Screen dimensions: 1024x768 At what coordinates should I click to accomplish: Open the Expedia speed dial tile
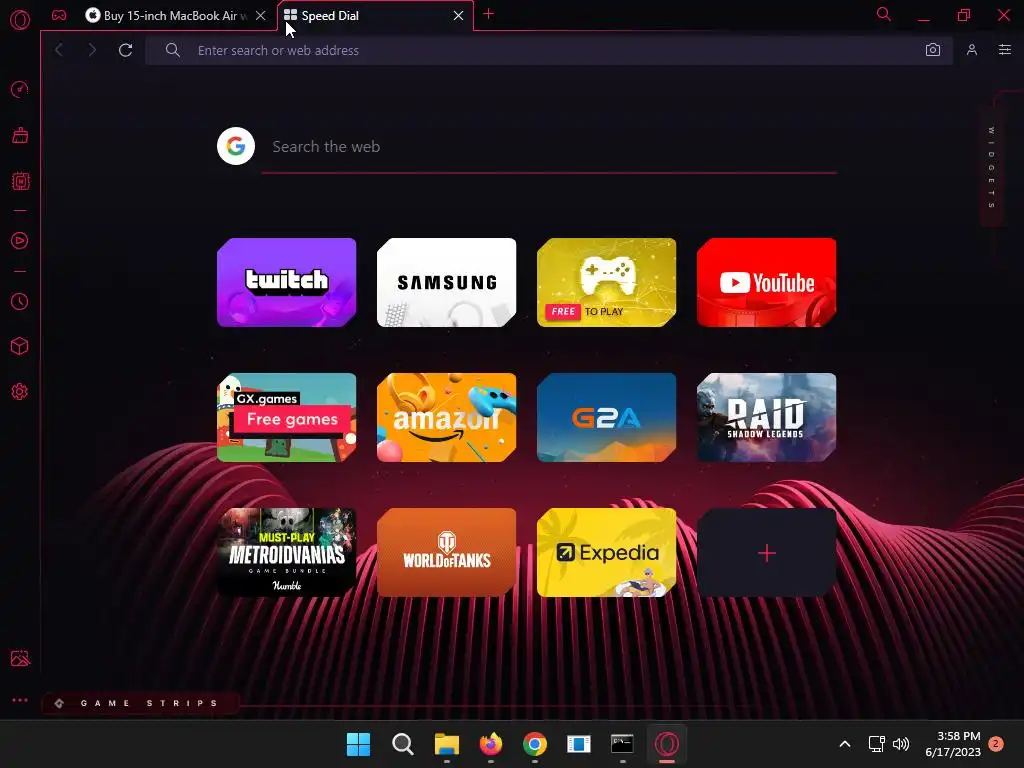[607, 552]
